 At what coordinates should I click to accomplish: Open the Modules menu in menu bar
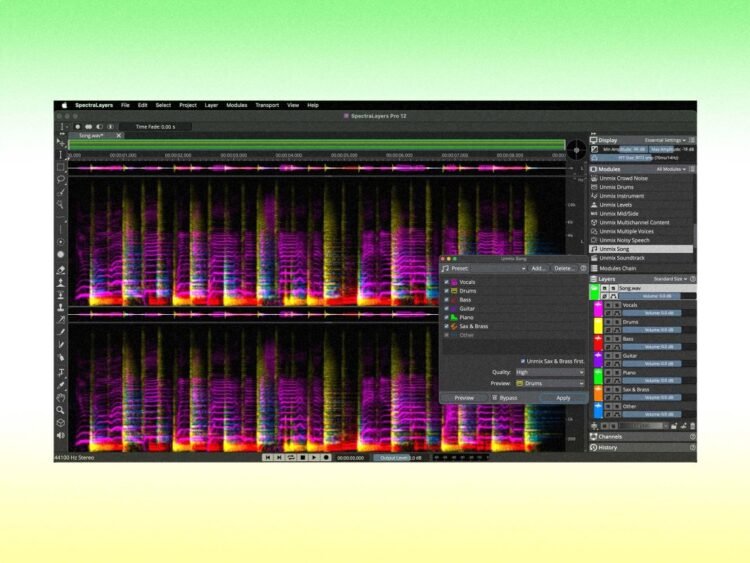pos(236,105)
